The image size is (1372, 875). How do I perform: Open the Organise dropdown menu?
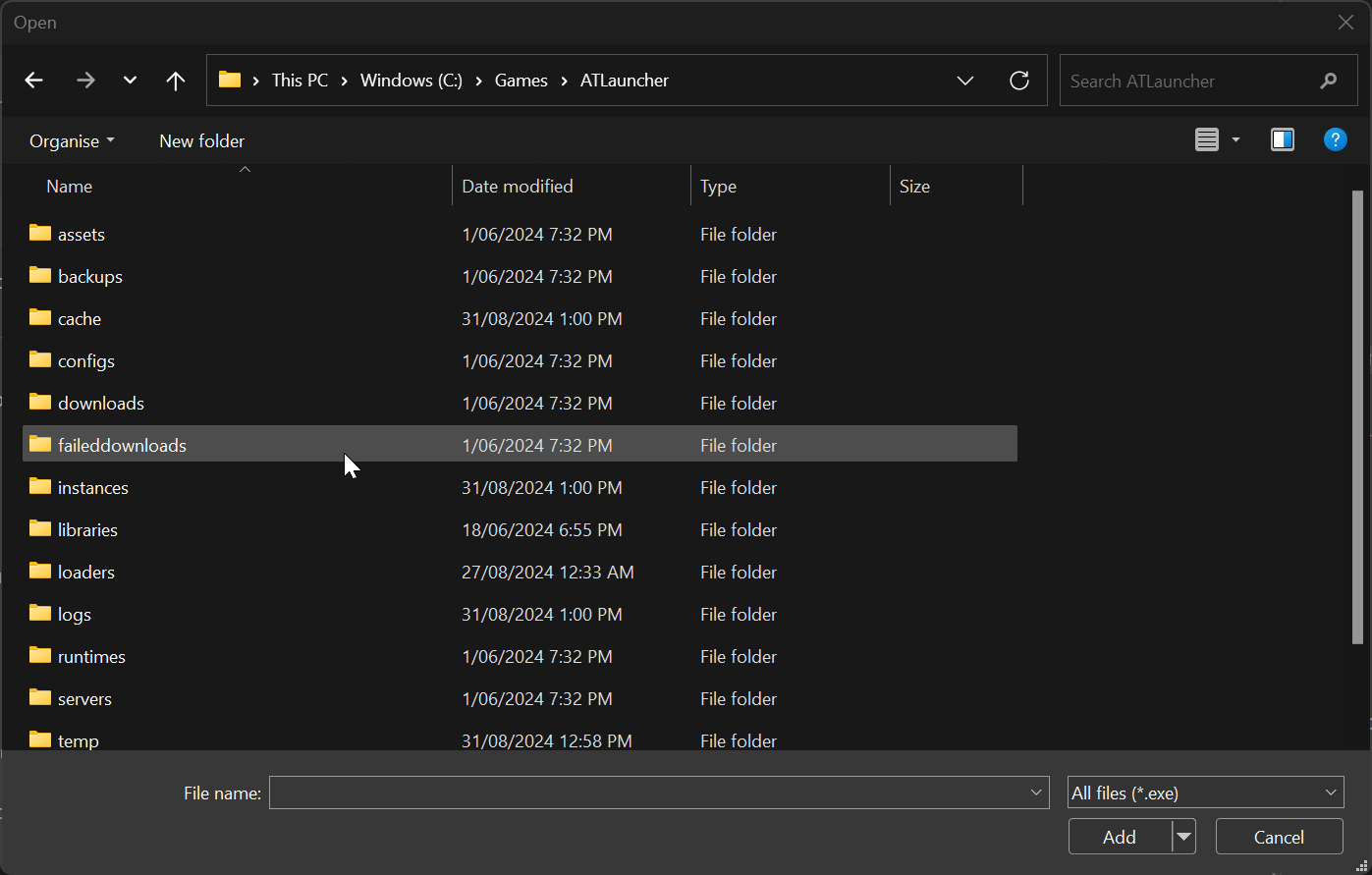(x=71, y=140)
